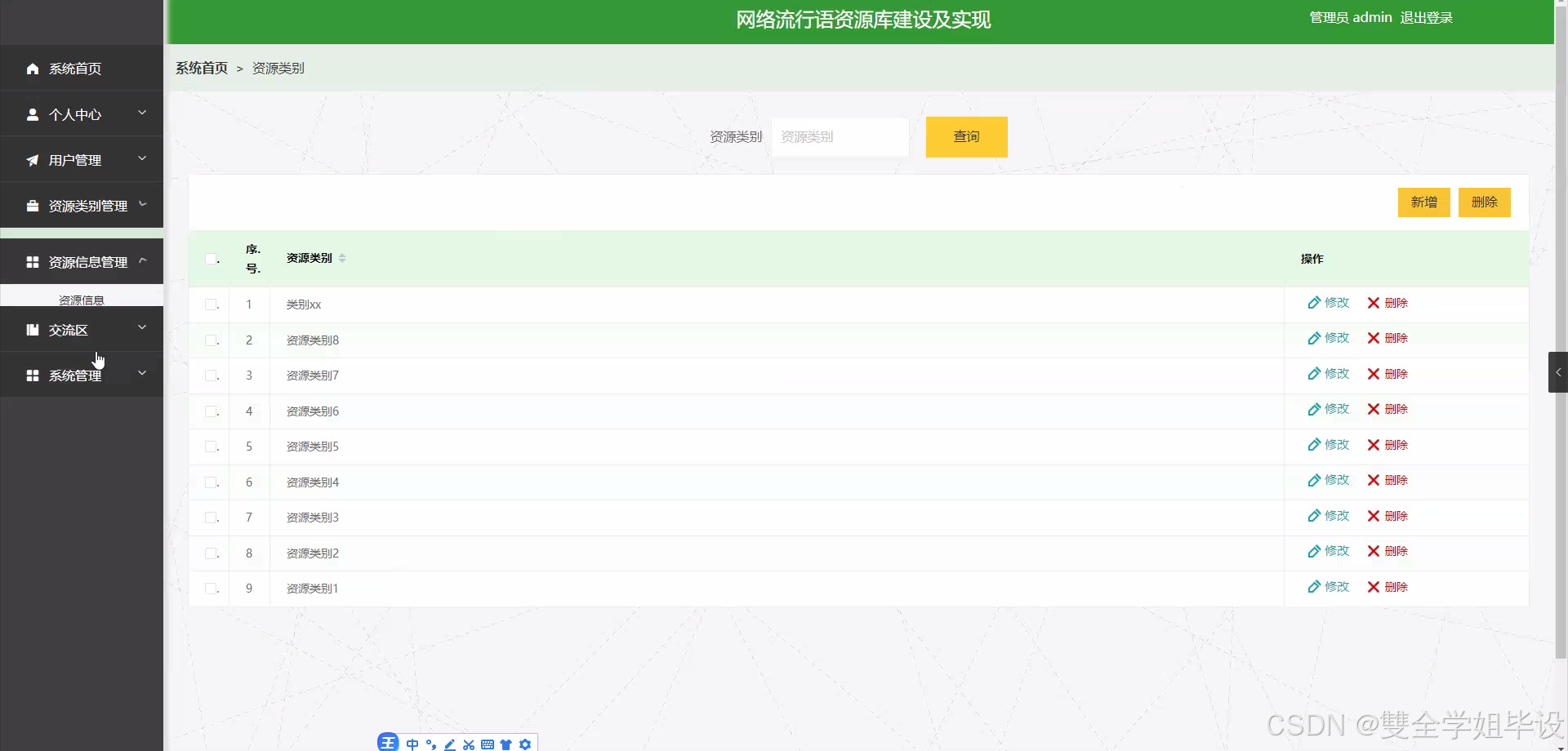Type in the 资源类别 search input field
This screenshot has height=751, width=1568.
[x=840, y=136]
